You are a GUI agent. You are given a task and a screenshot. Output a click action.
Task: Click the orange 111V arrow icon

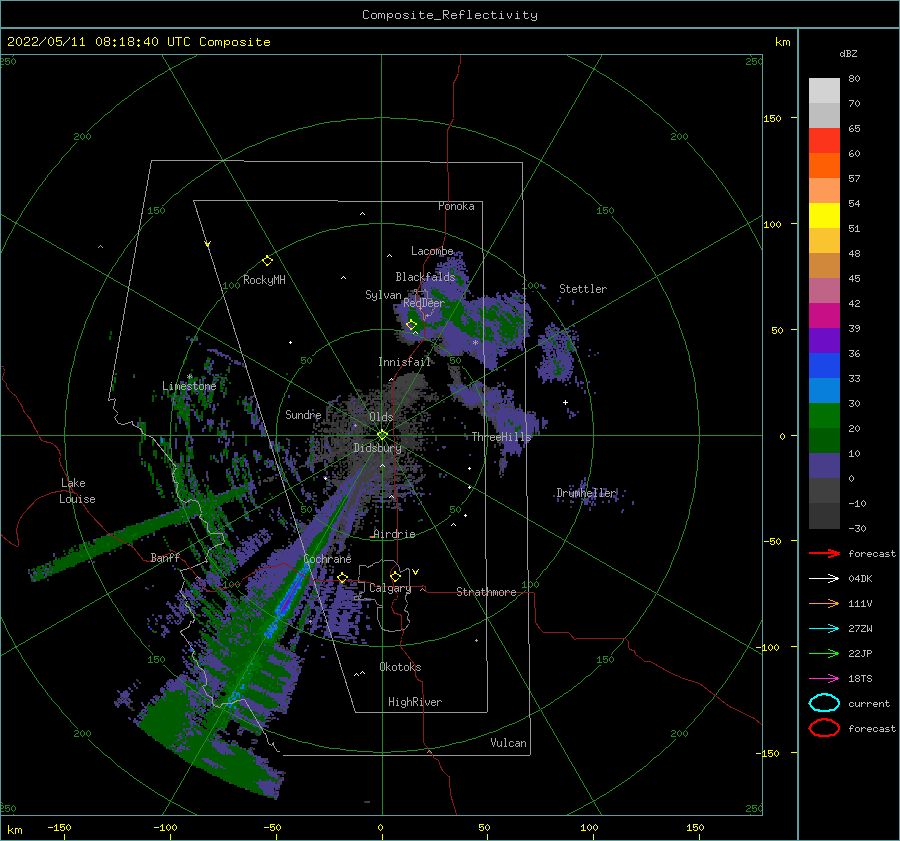tap(824, 603)
